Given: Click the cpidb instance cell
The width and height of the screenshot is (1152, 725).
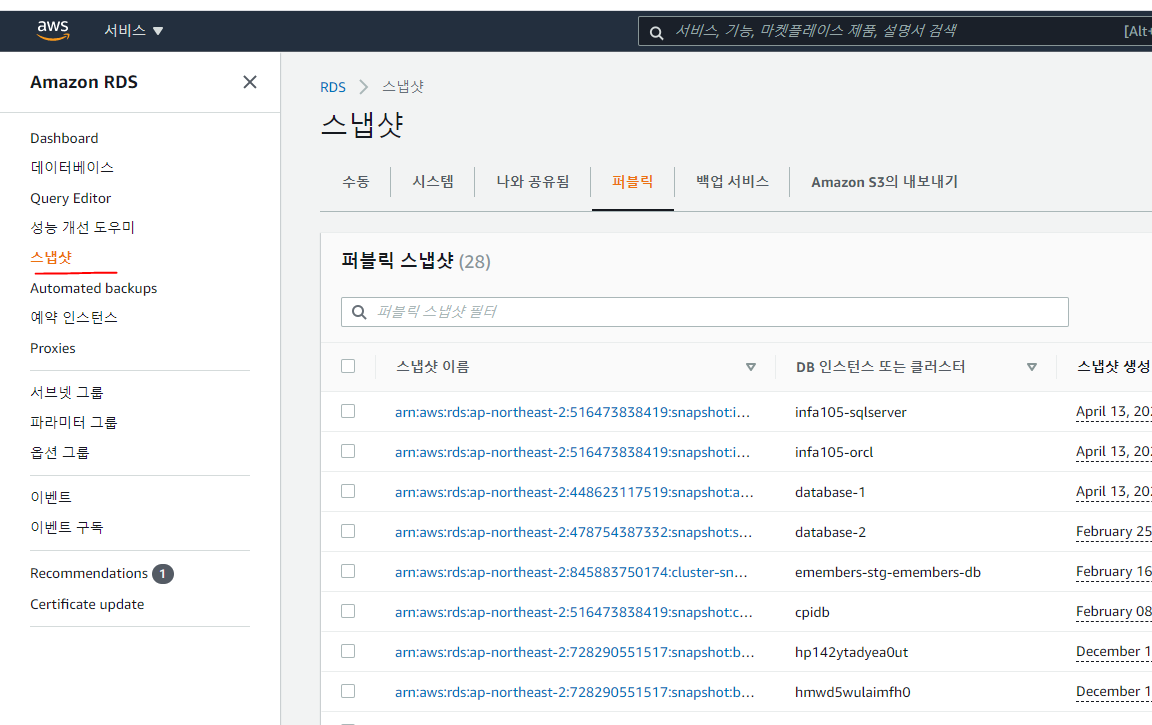Looking at the screenshot, I should pyautogui.click(x=812, y=612).
